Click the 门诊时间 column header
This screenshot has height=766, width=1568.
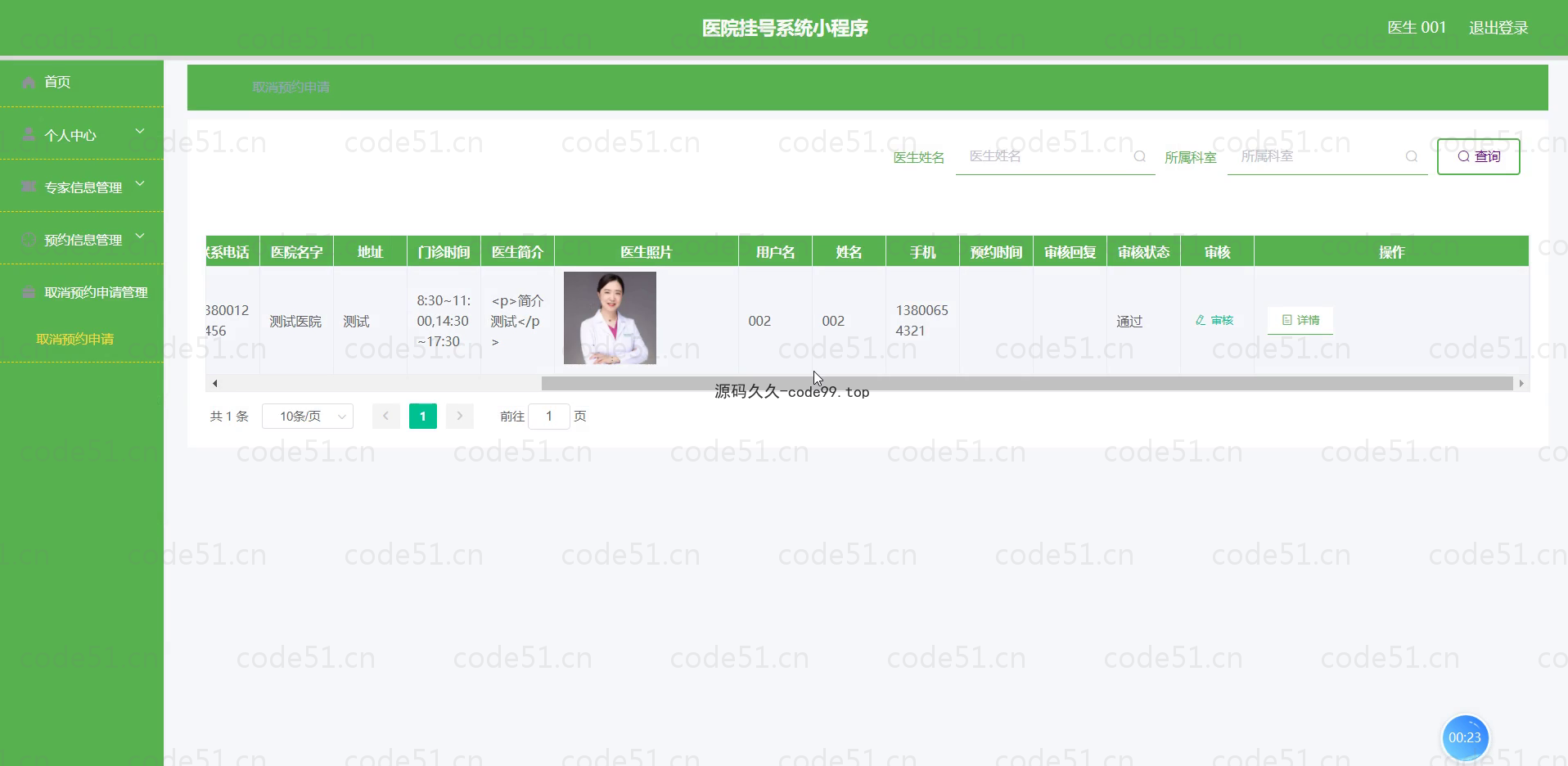pos(444,252)
